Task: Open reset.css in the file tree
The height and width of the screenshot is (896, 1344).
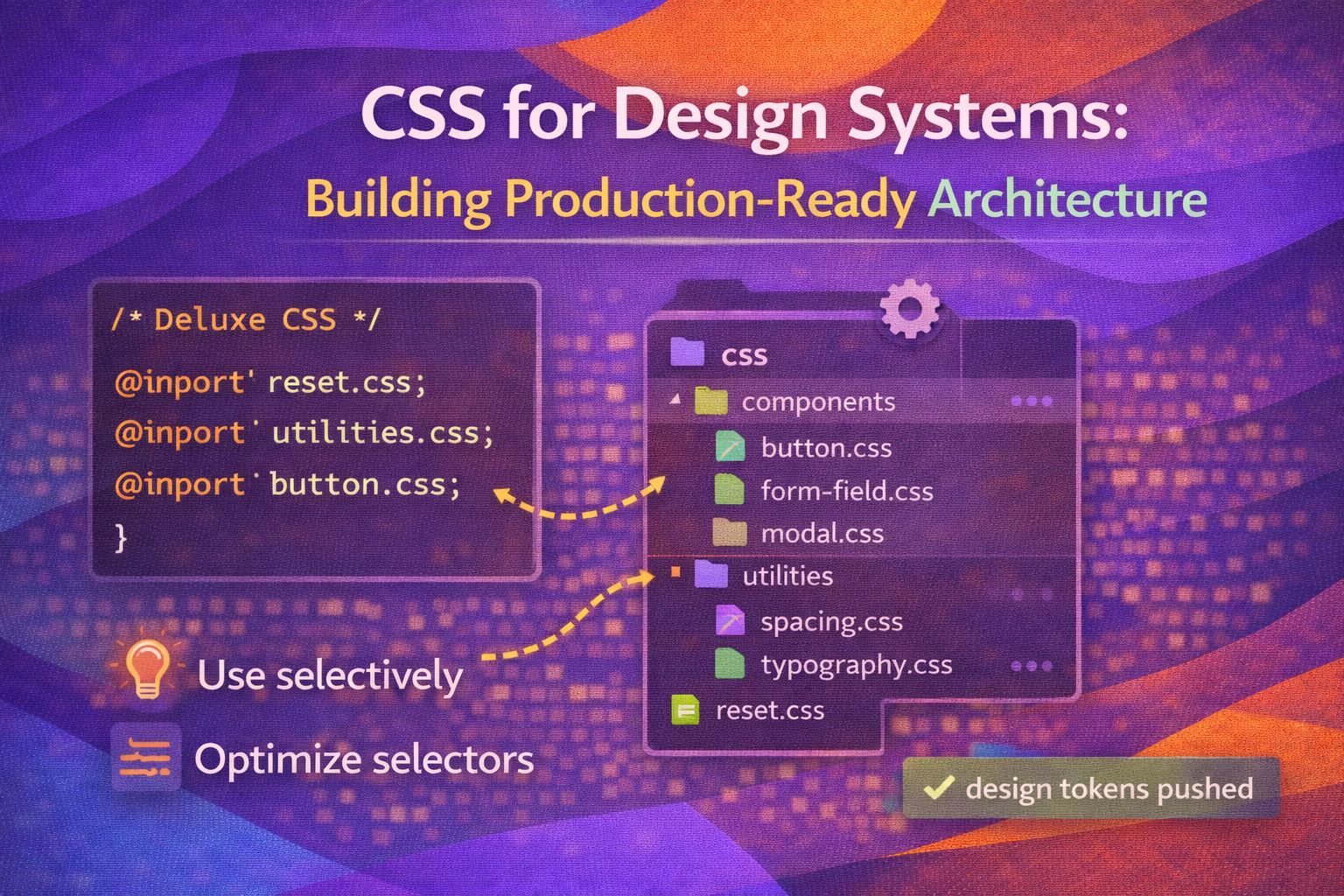Action: point(770,710)
